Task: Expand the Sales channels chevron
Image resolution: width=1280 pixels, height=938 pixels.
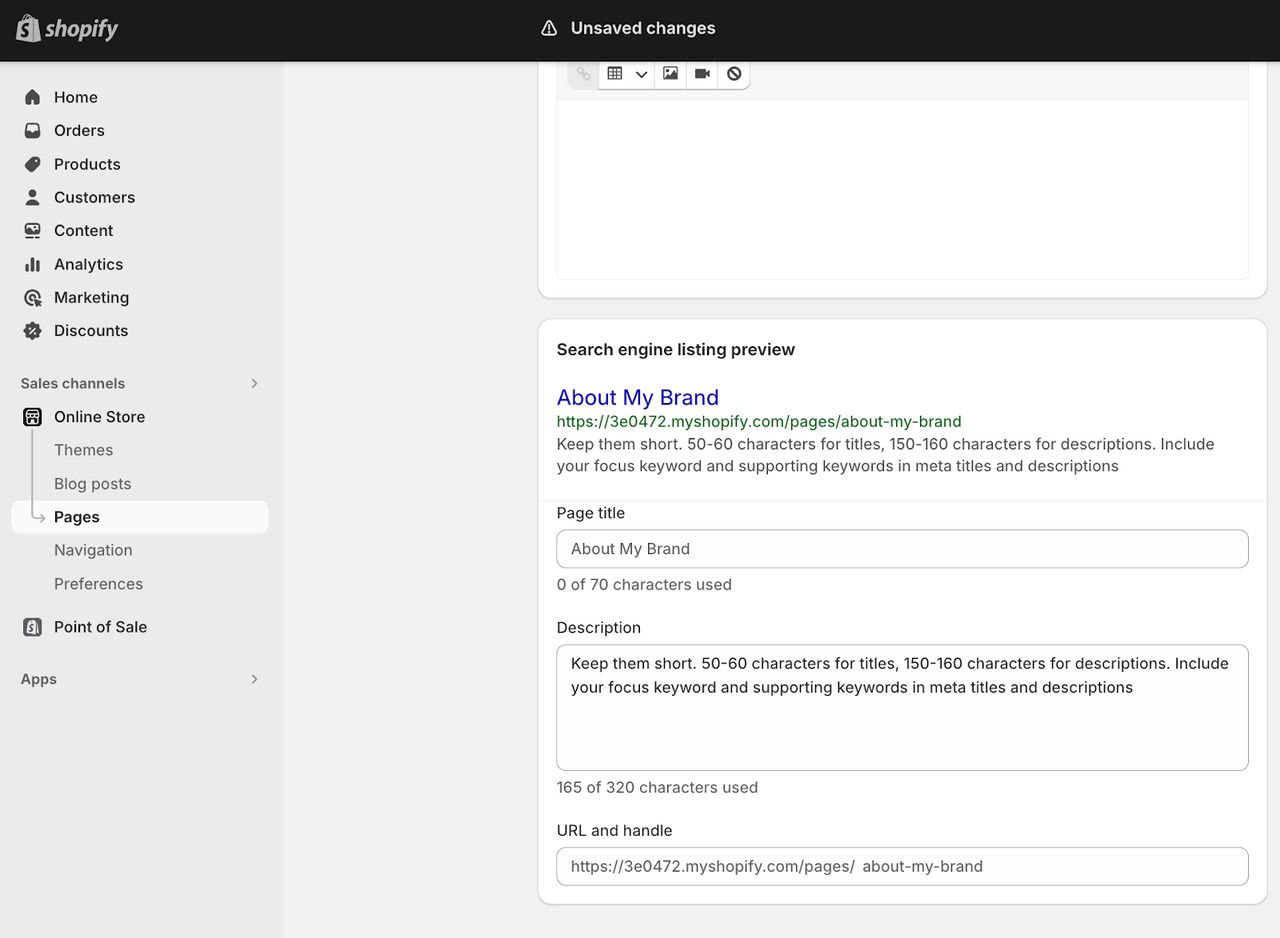Action: tap(254, 384)
